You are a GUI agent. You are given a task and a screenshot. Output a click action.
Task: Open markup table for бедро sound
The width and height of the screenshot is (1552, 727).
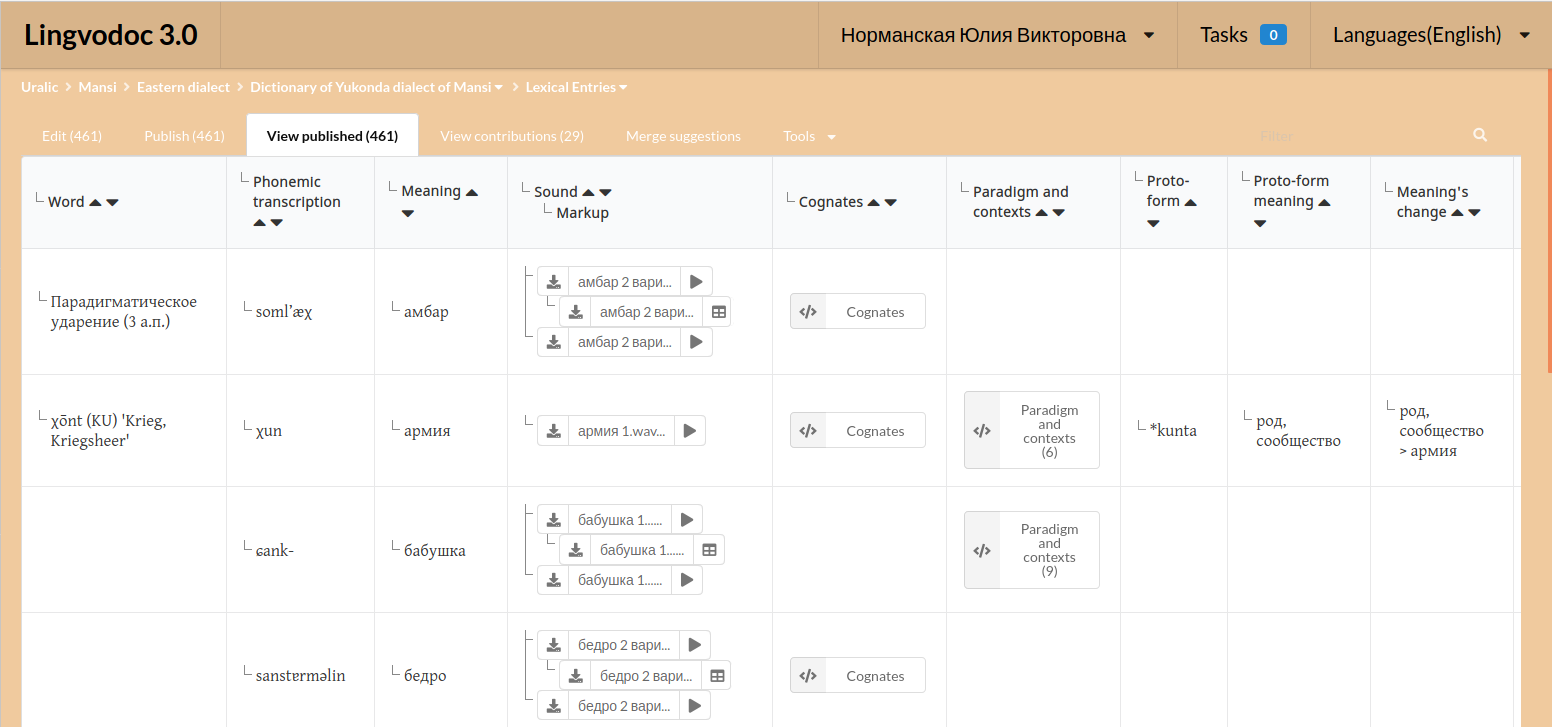pyautogui.click(x=717, y=676)
